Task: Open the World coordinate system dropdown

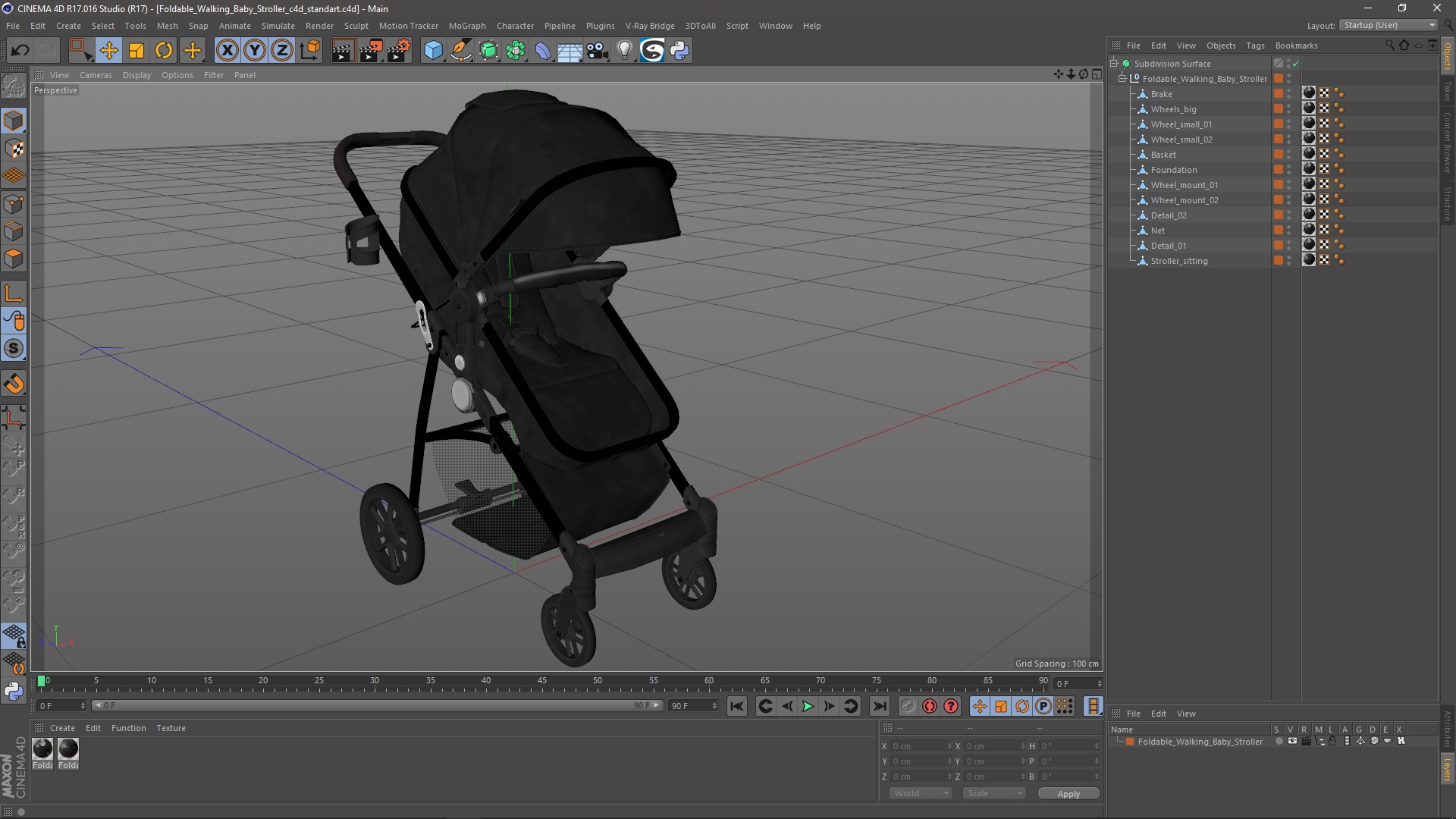Action: (921, 793)
